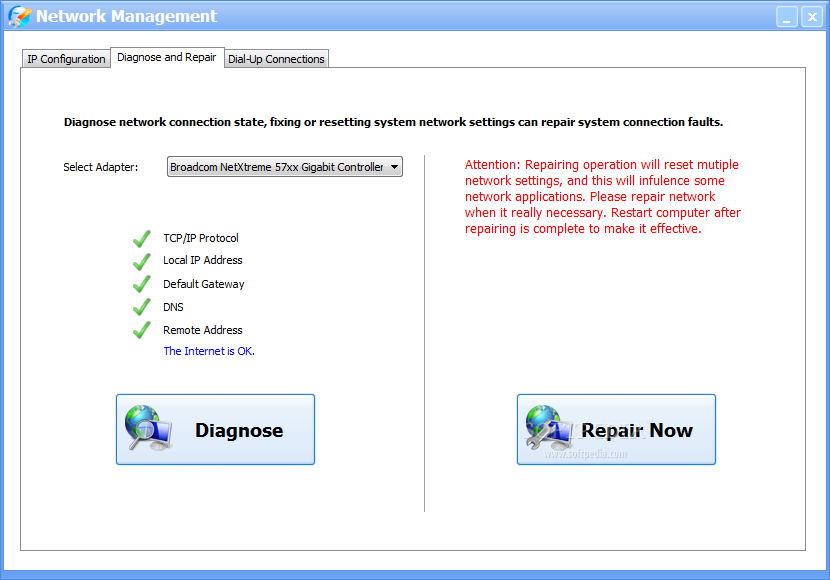Click the Repair Now button
Image resolution: width=830 pixels, height=580 pixels.
tap(616, 430)
